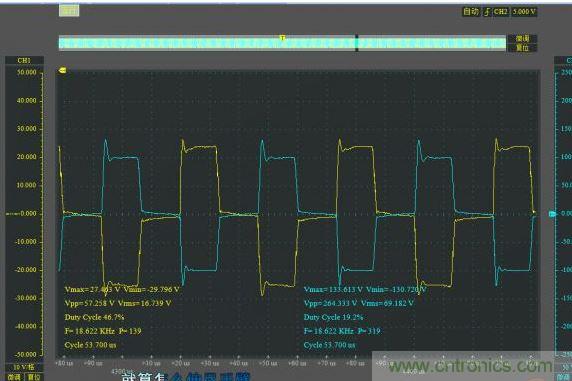The width and height of the screenshot is (572, 381).
Task: Click the black cursor in waveform overview
Action: 356,43
